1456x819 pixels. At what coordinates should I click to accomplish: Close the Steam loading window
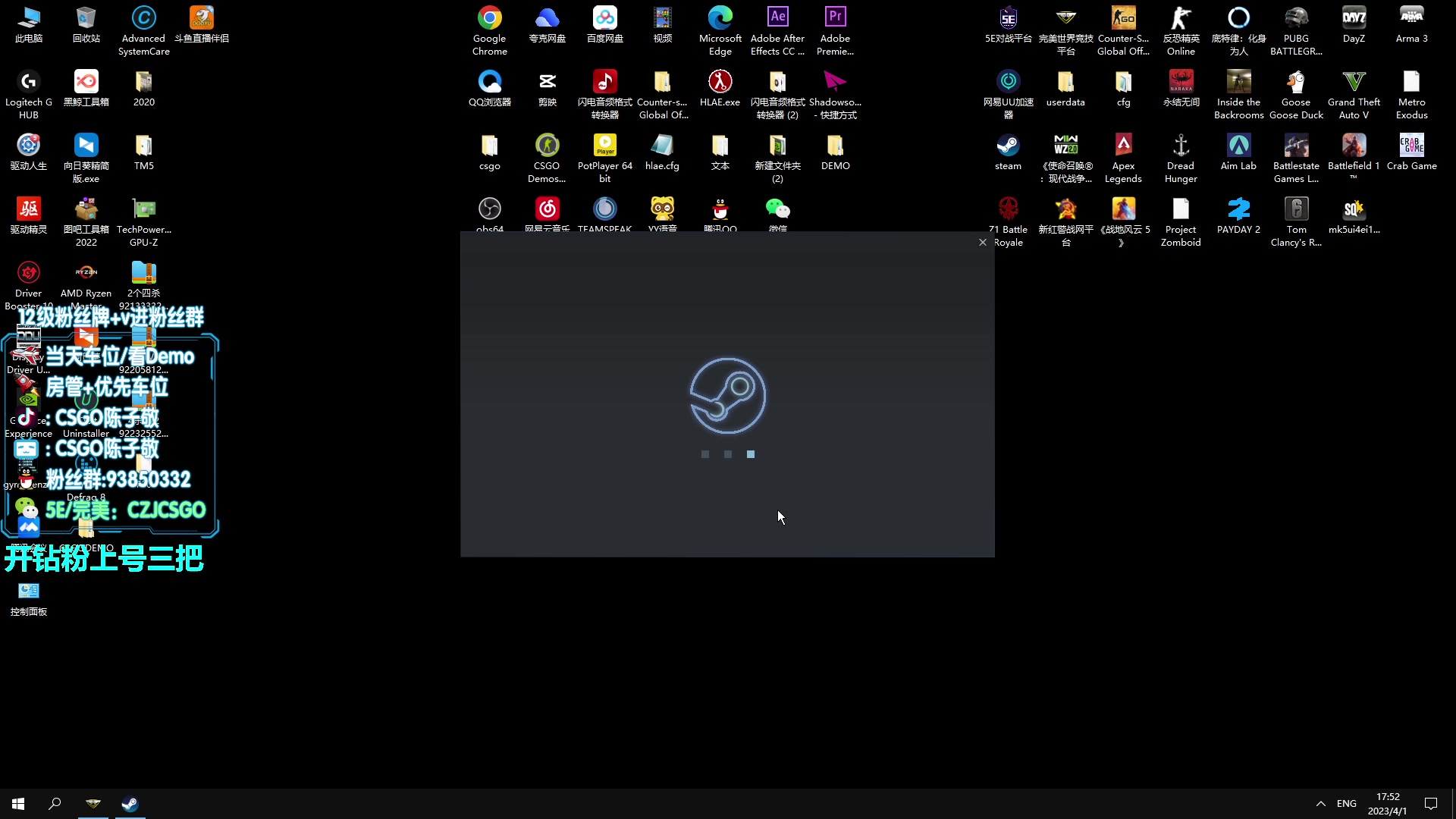pos(983,243)
